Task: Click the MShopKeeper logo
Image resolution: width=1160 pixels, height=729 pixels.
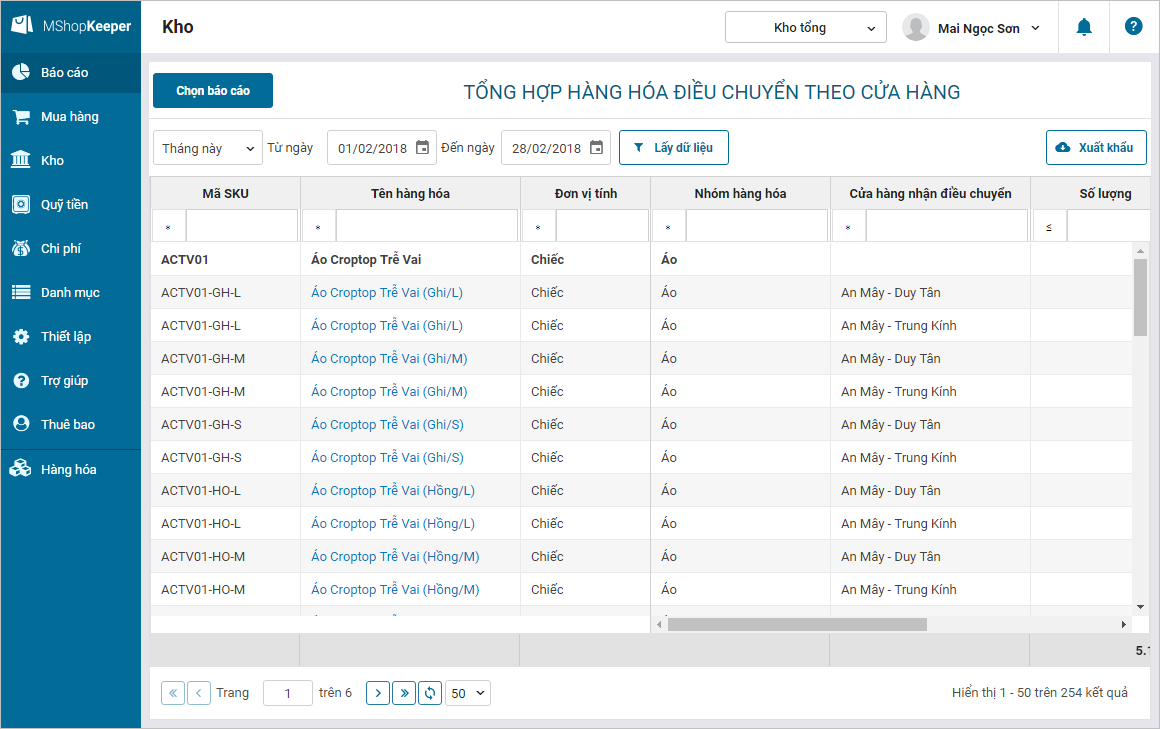Action: click(x=71, y=27)
